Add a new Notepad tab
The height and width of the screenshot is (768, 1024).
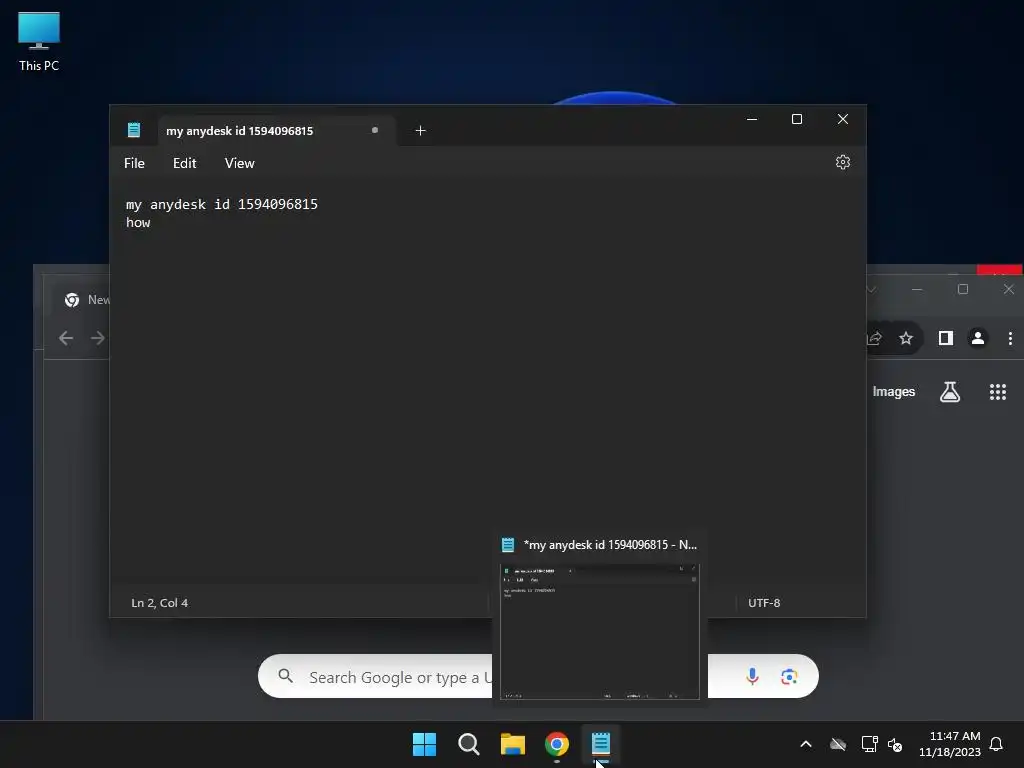click(421, 131)
